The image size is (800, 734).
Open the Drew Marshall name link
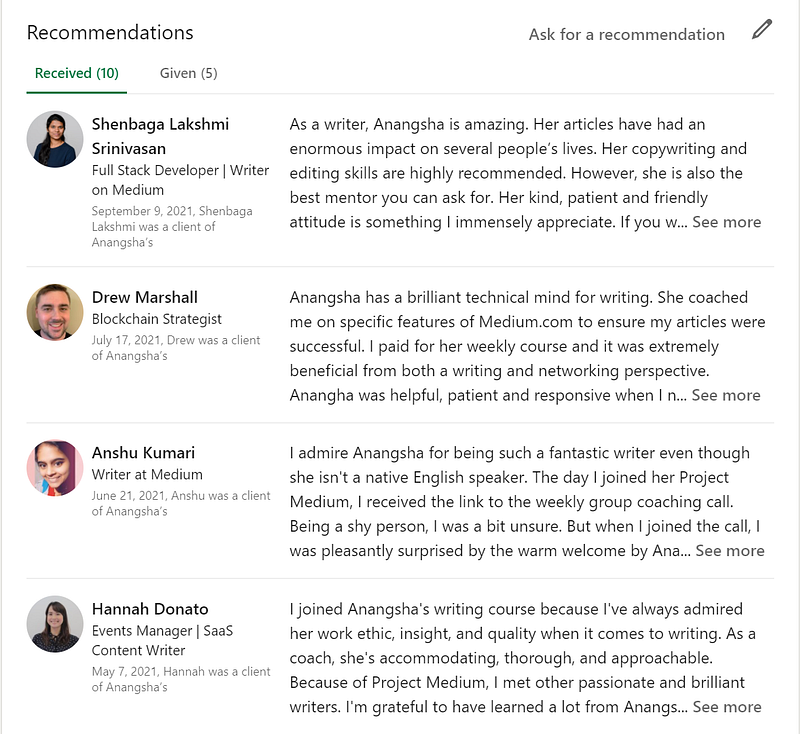(145, 297)
